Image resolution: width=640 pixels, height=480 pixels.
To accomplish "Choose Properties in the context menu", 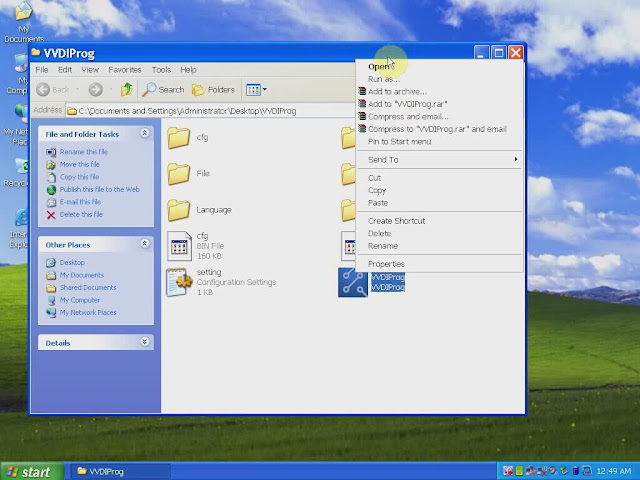I will (x=440, y=264).
